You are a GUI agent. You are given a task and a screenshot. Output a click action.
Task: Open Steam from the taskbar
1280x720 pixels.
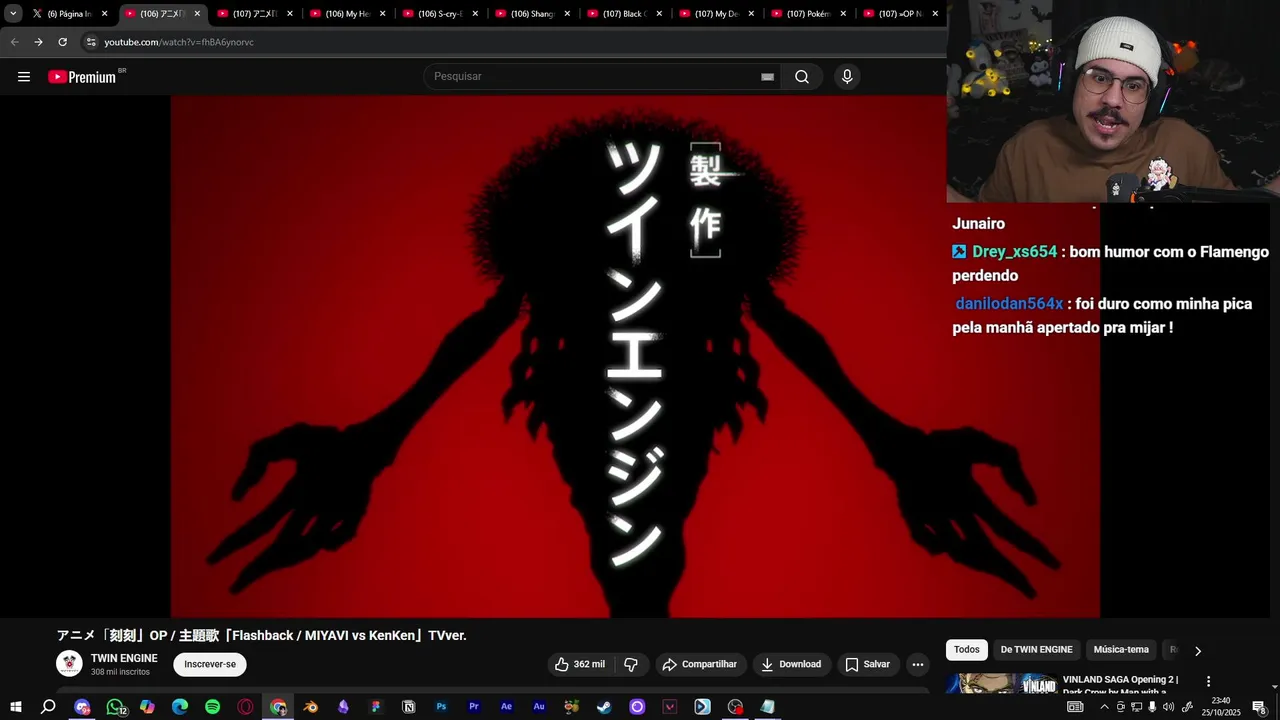[604, 707]
